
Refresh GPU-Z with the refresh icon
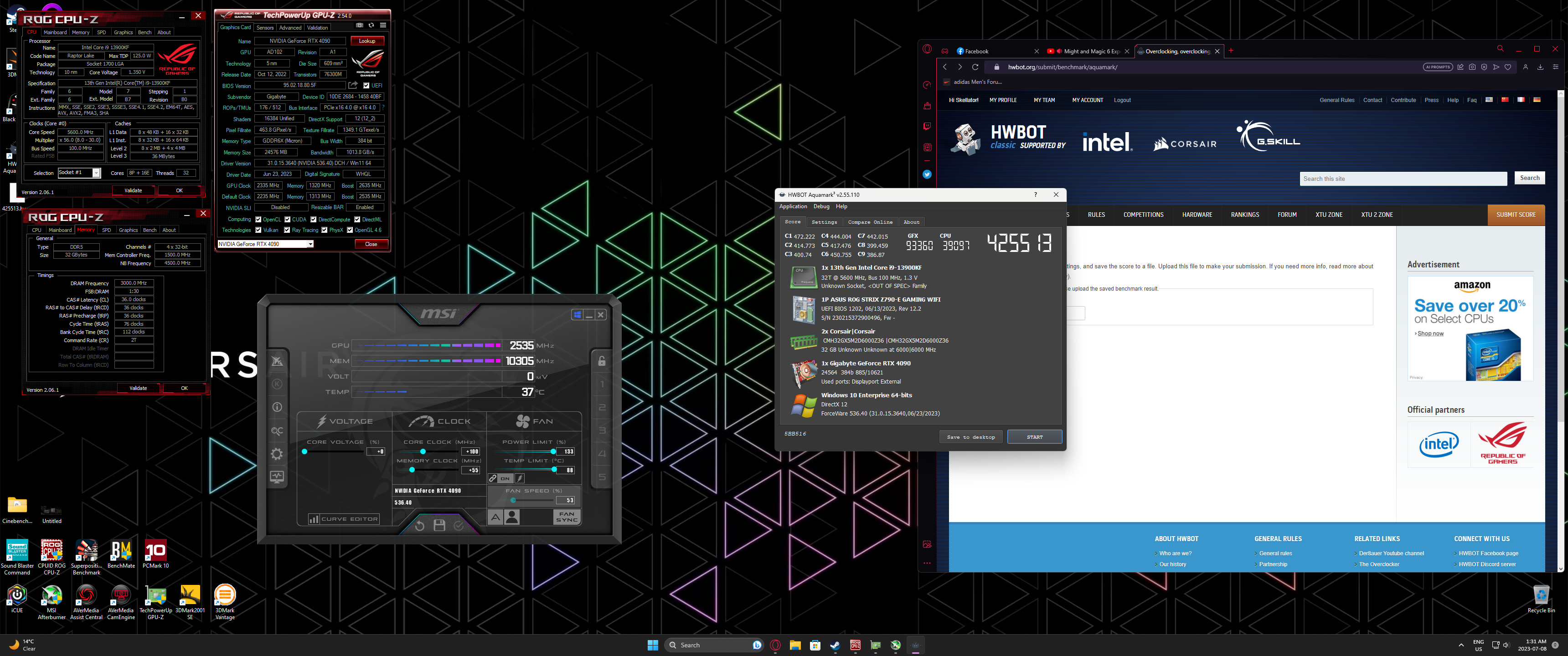click(371, 26)
